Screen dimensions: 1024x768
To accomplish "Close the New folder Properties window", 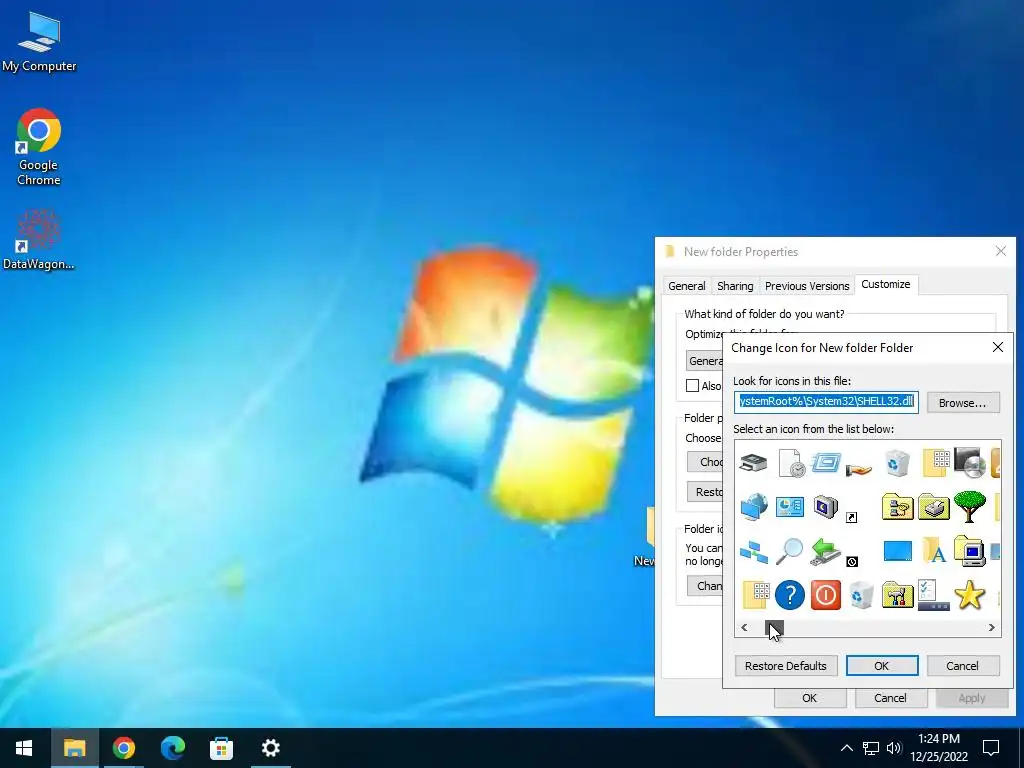I will 1000,251.
